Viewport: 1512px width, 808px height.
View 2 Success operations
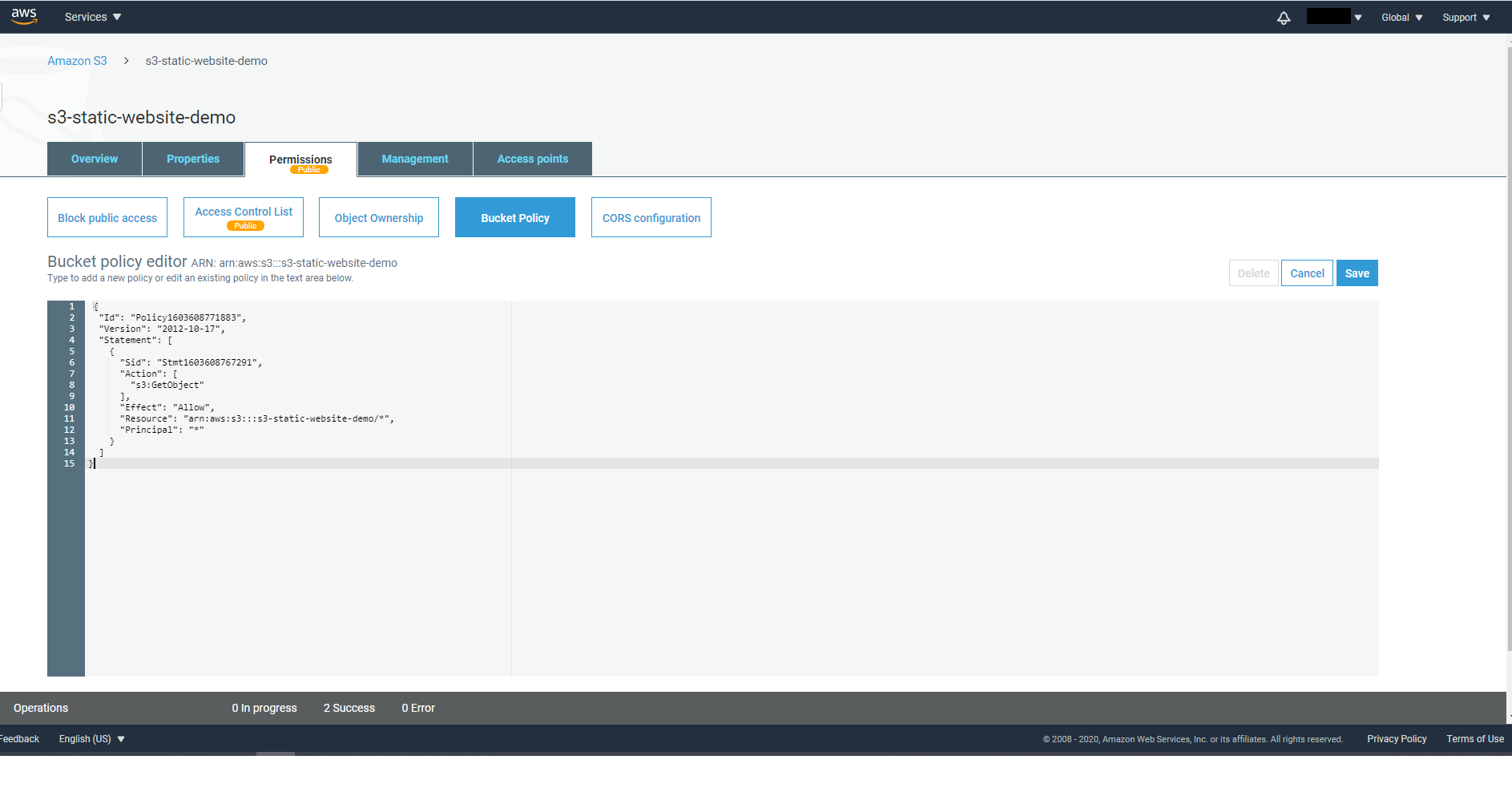(349, 708)
